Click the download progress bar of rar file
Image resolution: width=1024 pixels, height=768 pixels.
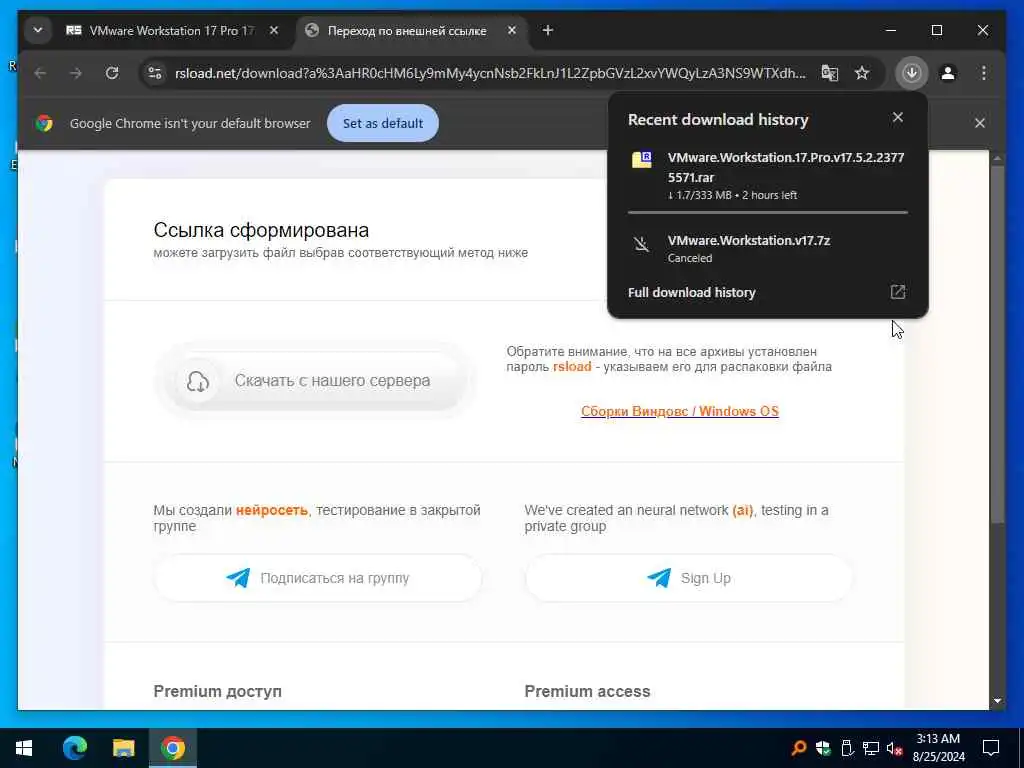(768, 212)
